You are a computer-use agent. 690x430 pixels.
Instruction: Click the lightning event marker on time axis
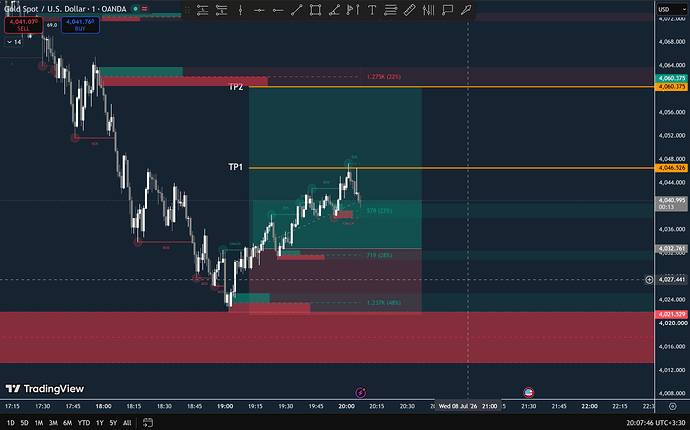coord(360,392)
